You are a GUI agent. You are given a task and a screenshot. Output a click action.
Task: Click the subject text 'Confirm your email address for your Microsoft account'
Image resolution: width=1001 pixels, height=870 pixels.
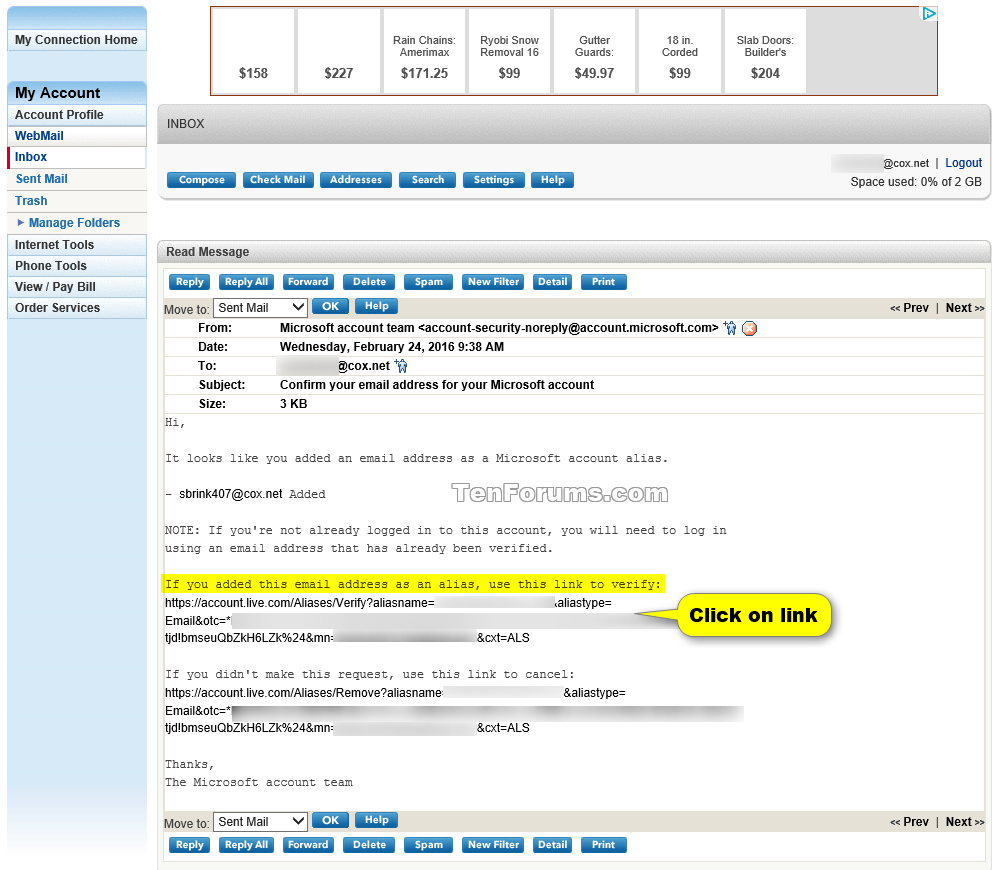point(437,385)
